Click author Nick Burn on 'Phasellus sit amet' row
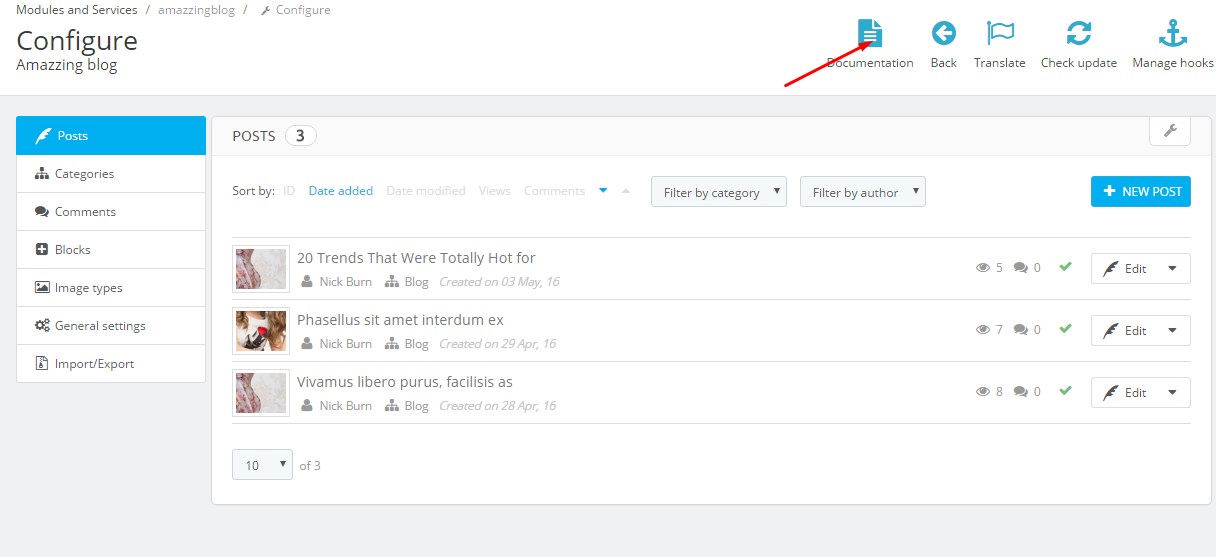 345,344
